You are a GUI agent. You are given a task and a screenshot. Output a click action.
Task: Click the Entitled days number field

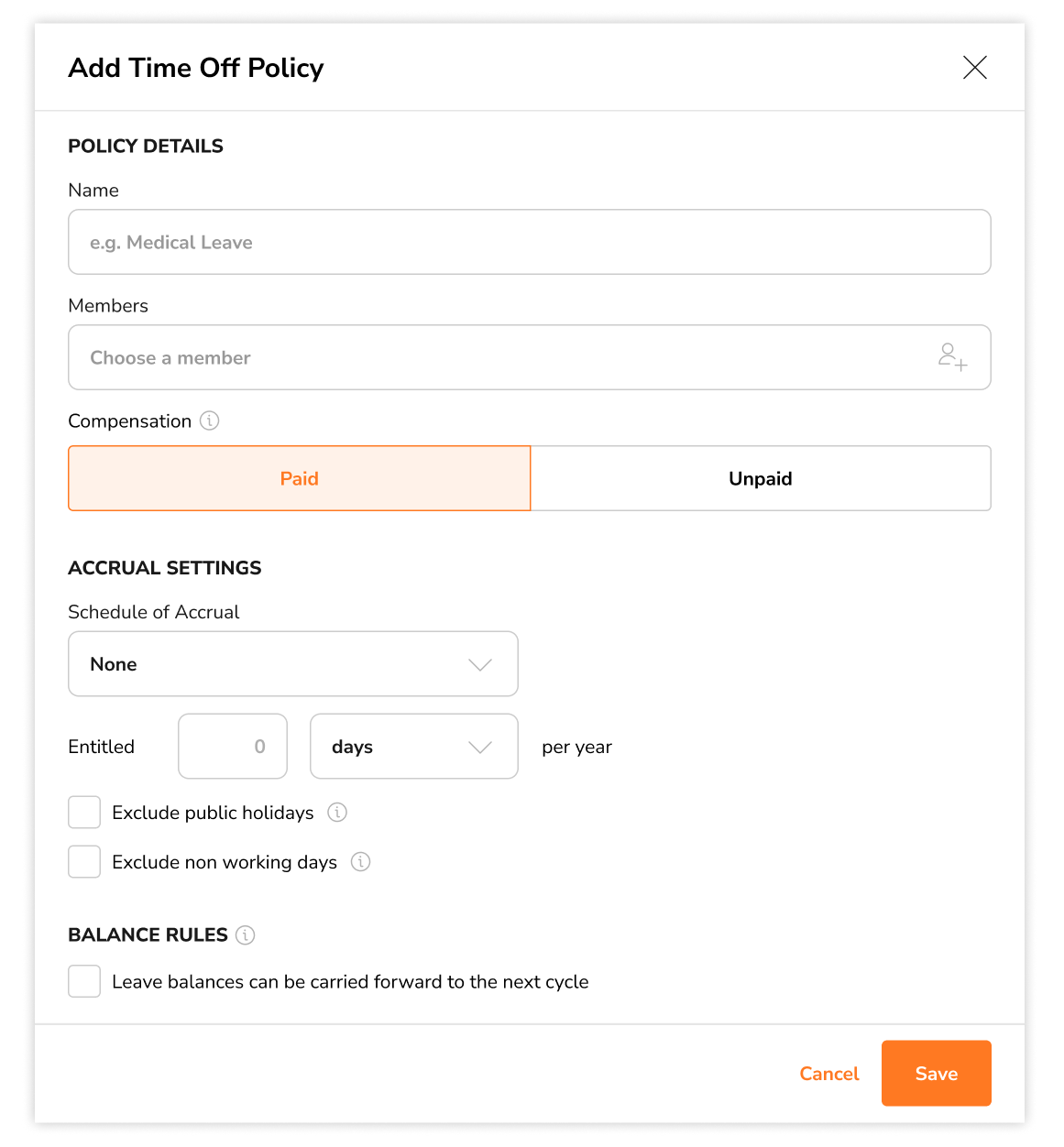[x=232, y=747]
